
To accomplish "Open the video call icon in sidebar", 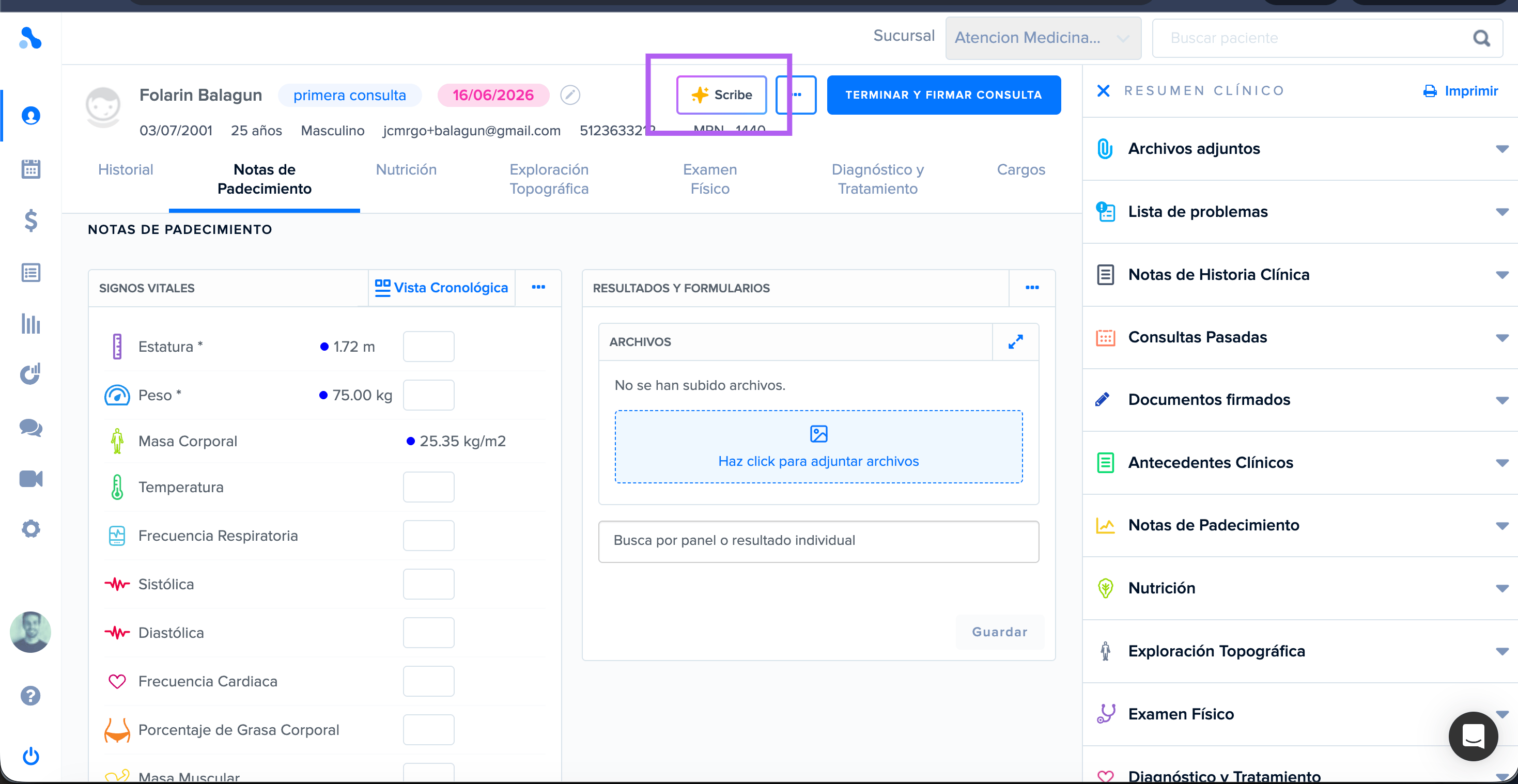I will (30, 479).
